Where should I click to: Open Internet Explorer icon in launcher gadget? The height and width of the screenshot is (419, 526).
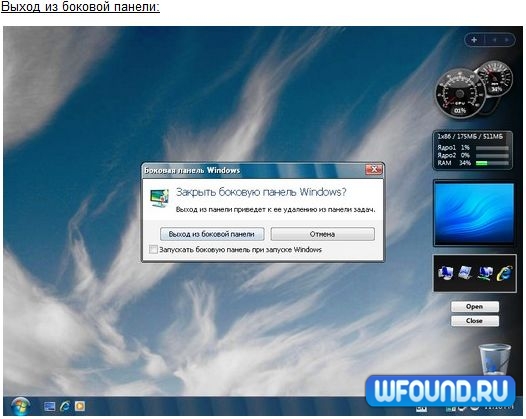[505, 273]
